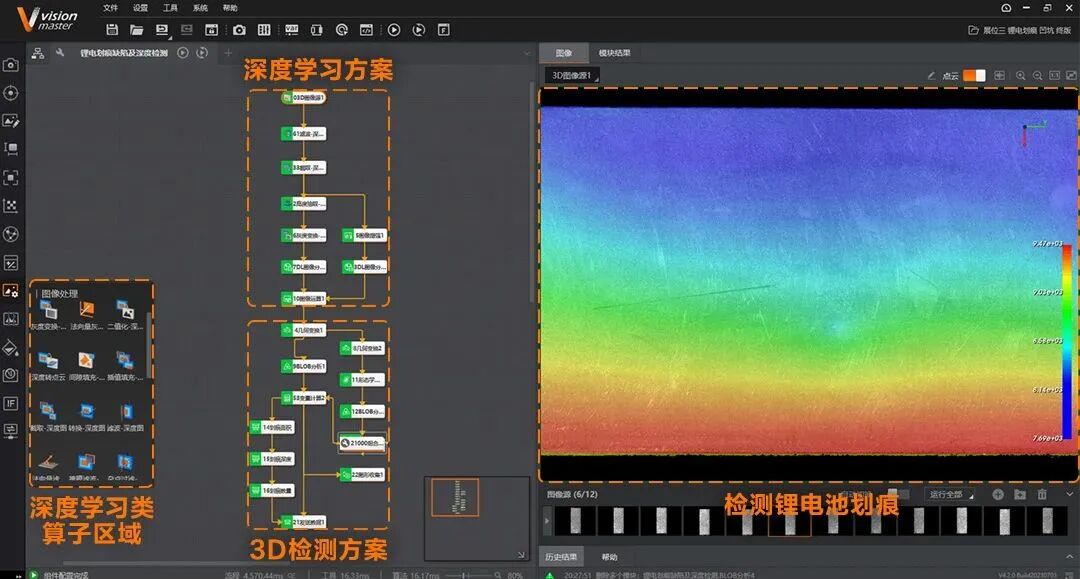
Task: Click the zoom-in magnifier above image view
Action: click(x=1021, y=76)
